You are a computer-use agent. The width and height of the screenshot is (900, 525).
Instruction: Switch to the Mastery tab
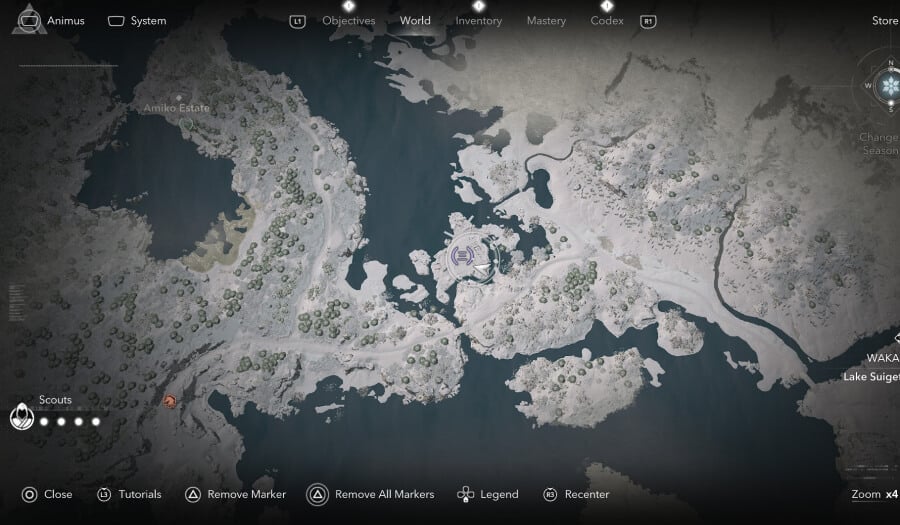[x=546, y=21]
